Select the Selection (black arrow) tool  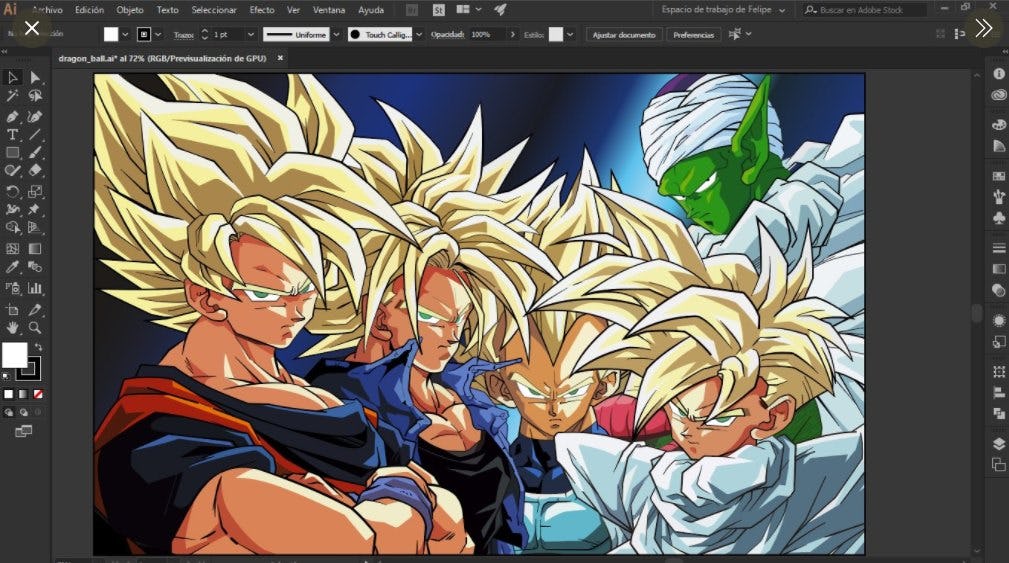click(12, 77)
